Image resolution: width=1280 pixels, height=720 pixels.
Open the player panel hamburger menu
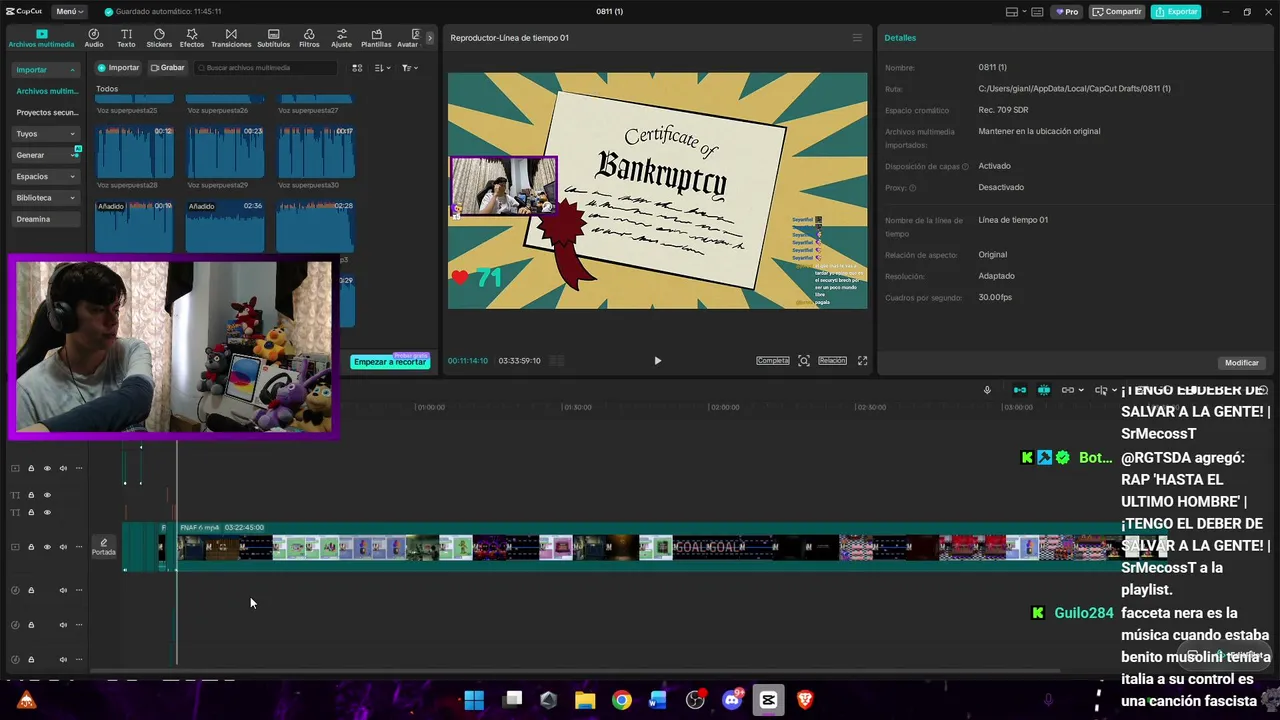coord(857,38)
